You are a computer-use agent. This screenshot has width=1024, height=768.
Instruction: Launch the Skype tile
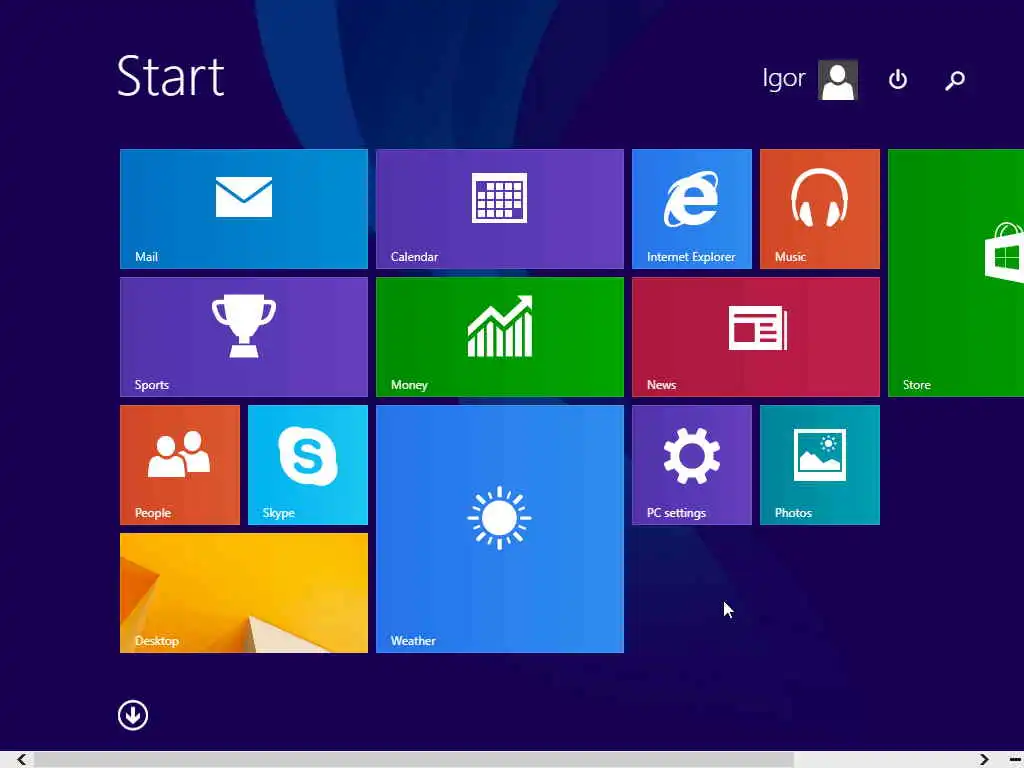[308, 465]
